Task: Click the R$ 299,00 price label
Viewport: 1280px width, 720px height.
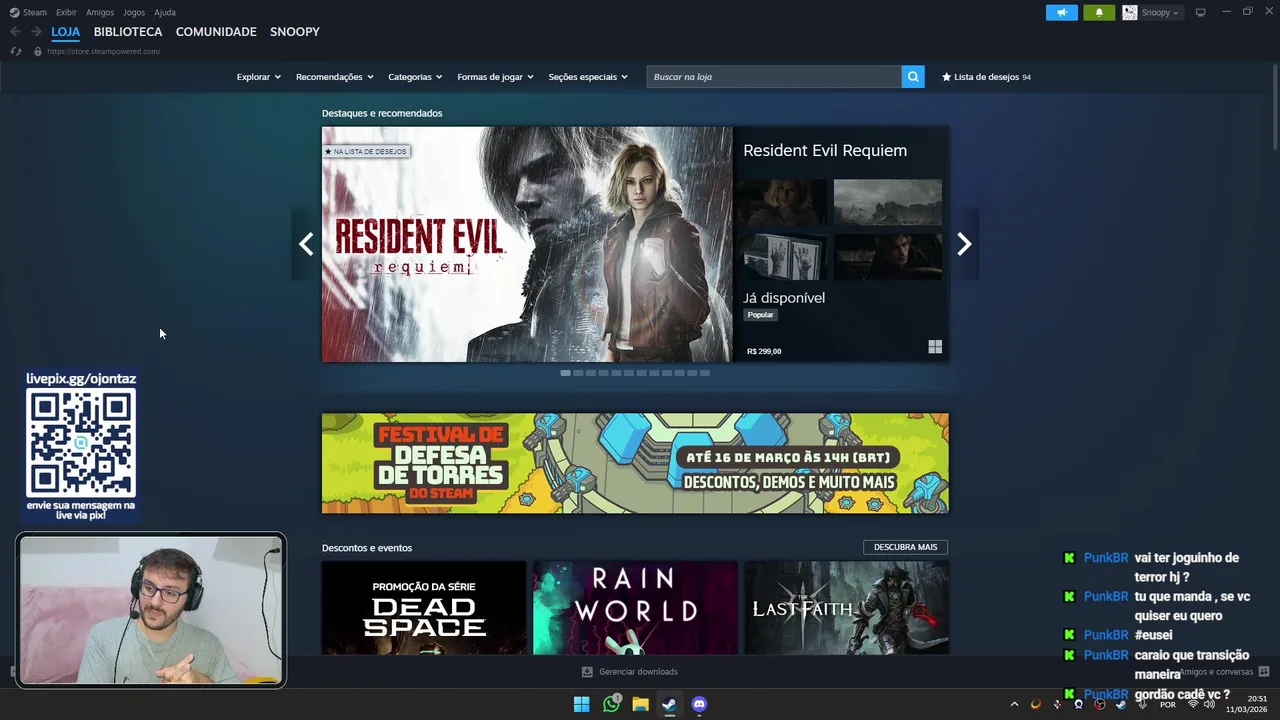Action: coord(764,351)
